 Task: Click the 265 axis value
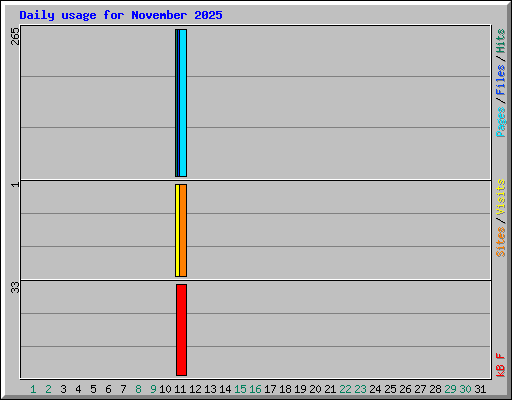click(x=15, y=36)
